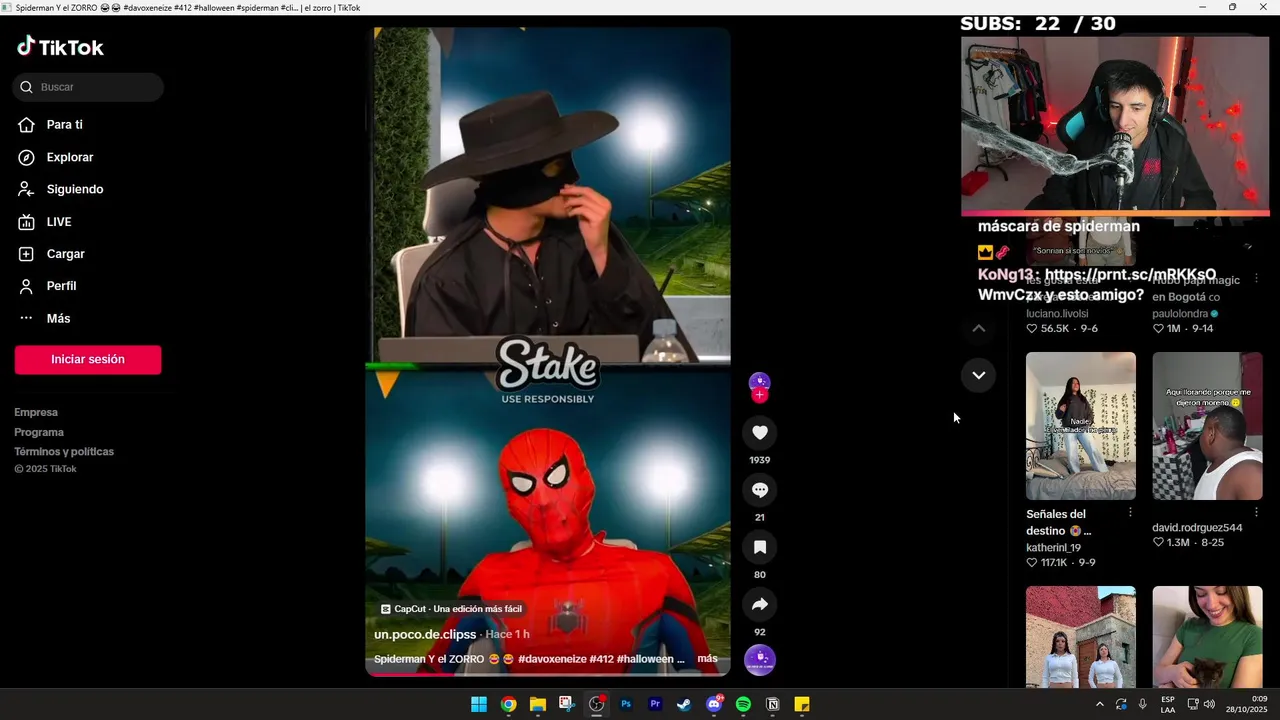Open un.poco.de.clipss profile
This screenshot has height=720, width=1280.
pos(425,634)
